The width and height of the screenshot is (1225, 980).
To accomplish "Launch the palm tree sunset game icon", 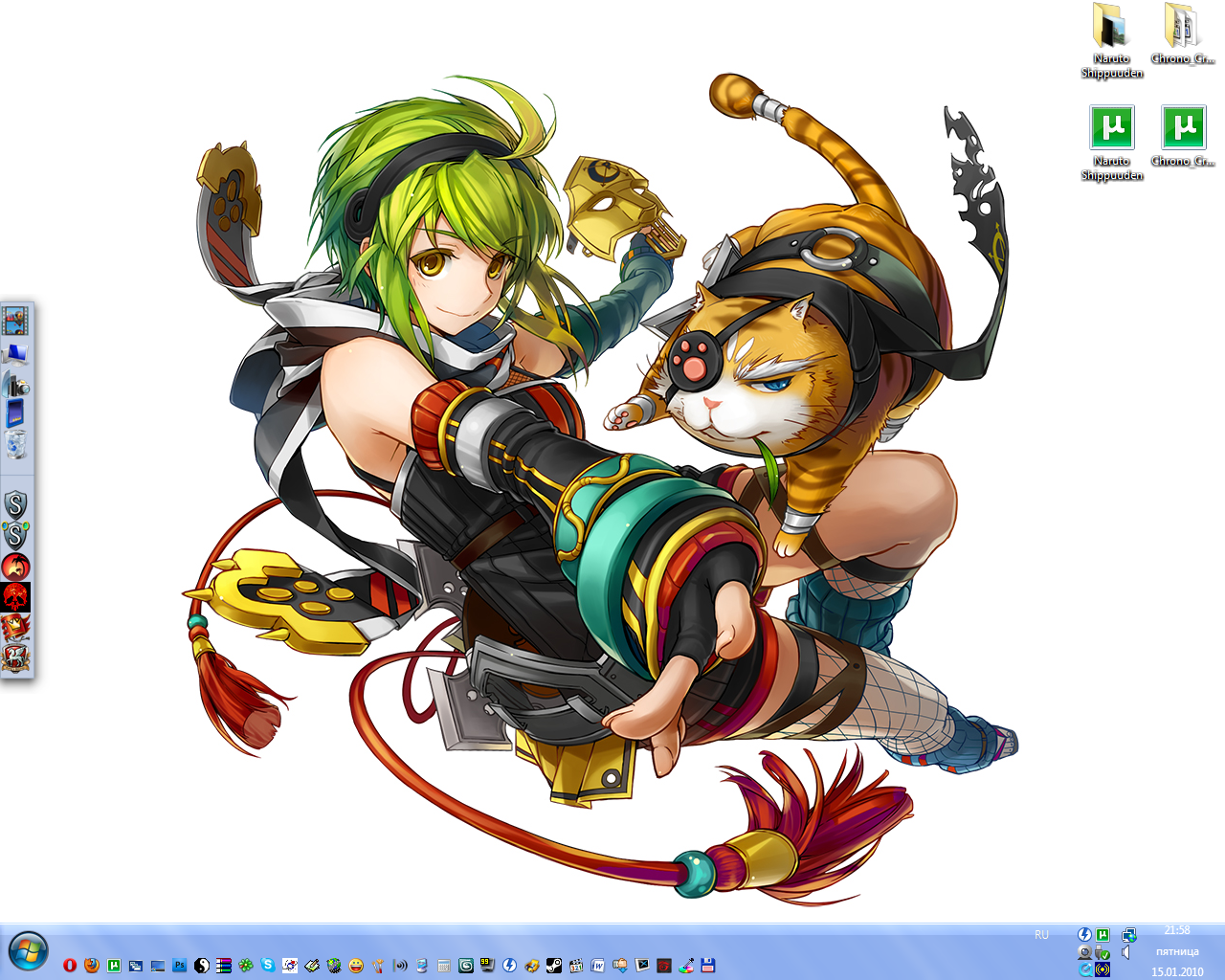I will coord(16,567).
